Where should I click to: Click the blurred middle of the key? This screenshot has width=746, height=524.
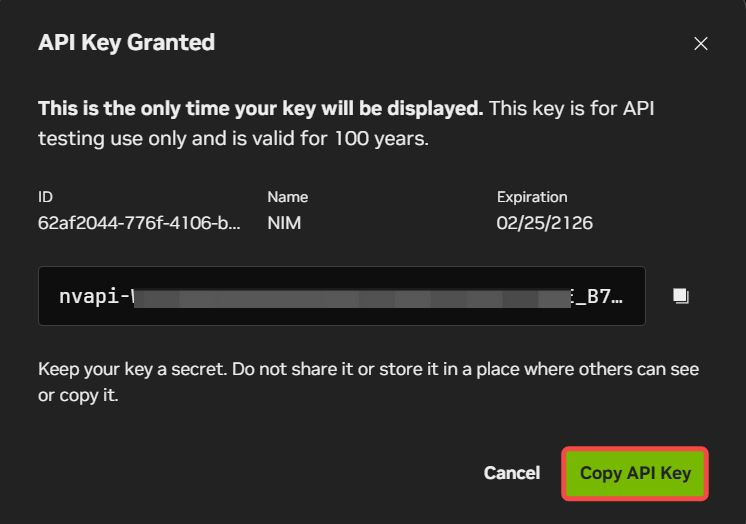click(x=350, y=297)
